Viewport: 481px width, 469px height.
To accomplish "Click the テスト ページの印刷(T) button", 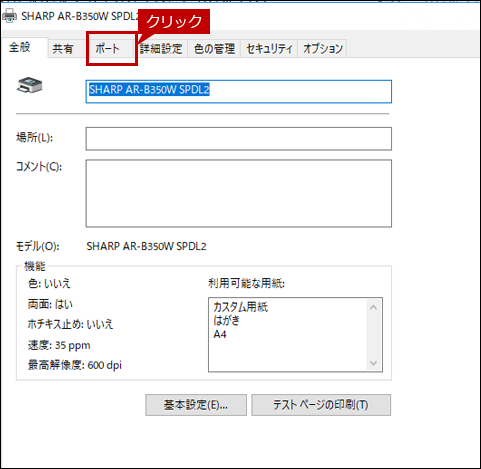I will pos(321,405).
